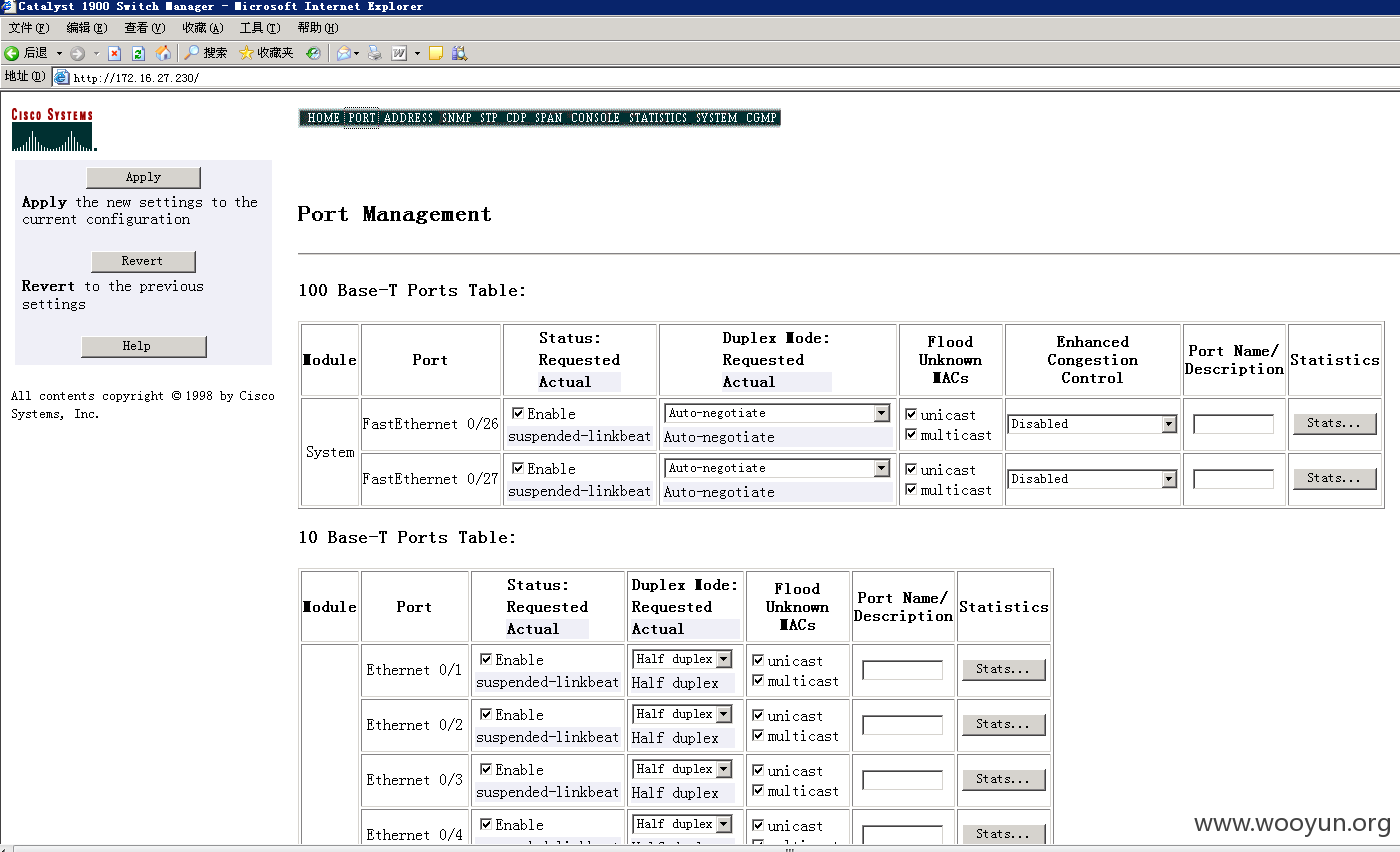Image resolution: width=1400 pixels, height=852 pixels.
Task: Uncheck unicast flooding for FastEthernet 0/27
Action: pyautogui.click(x=911, y=469)
